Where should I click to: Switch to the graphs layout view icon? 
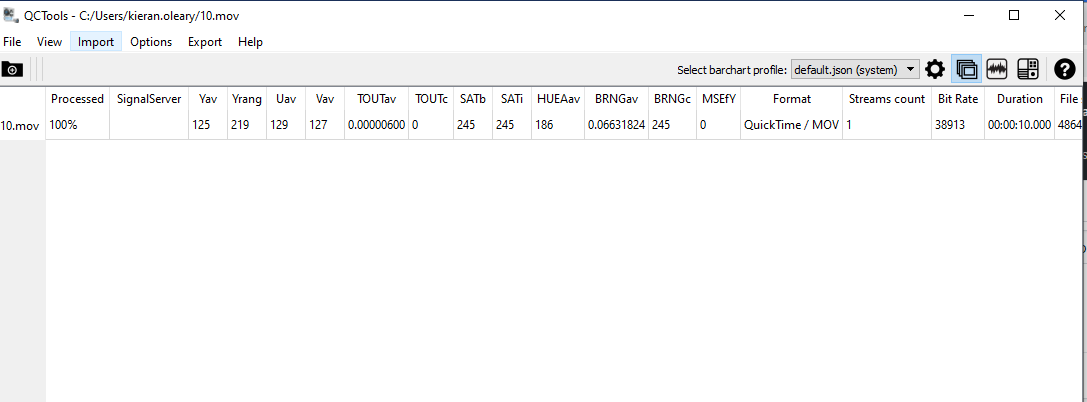pyautogui.click(x=997, y=69)
